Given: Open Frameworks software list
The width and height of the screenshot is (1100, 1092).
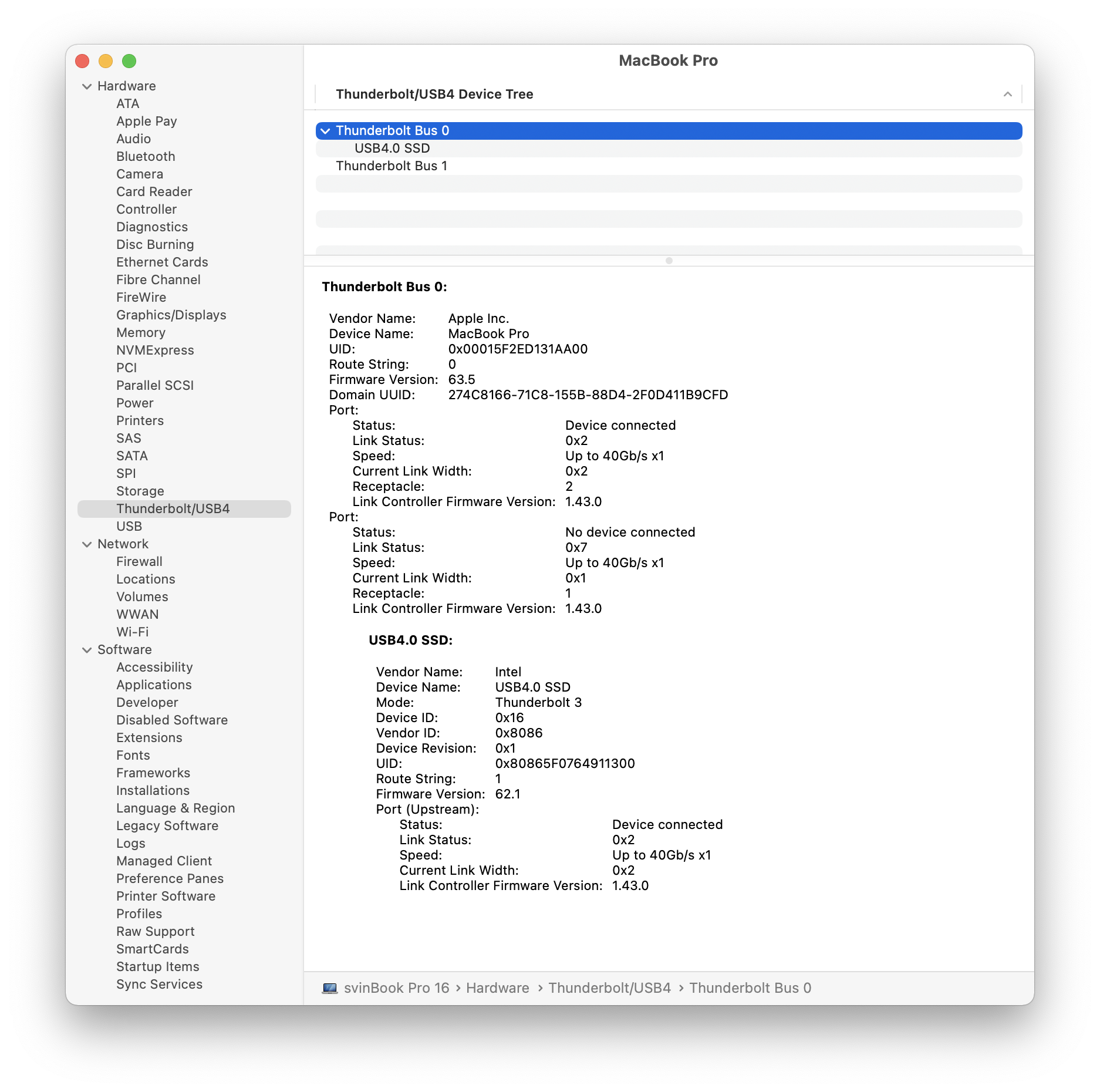Looking at the screenshot, I should 153,773.
